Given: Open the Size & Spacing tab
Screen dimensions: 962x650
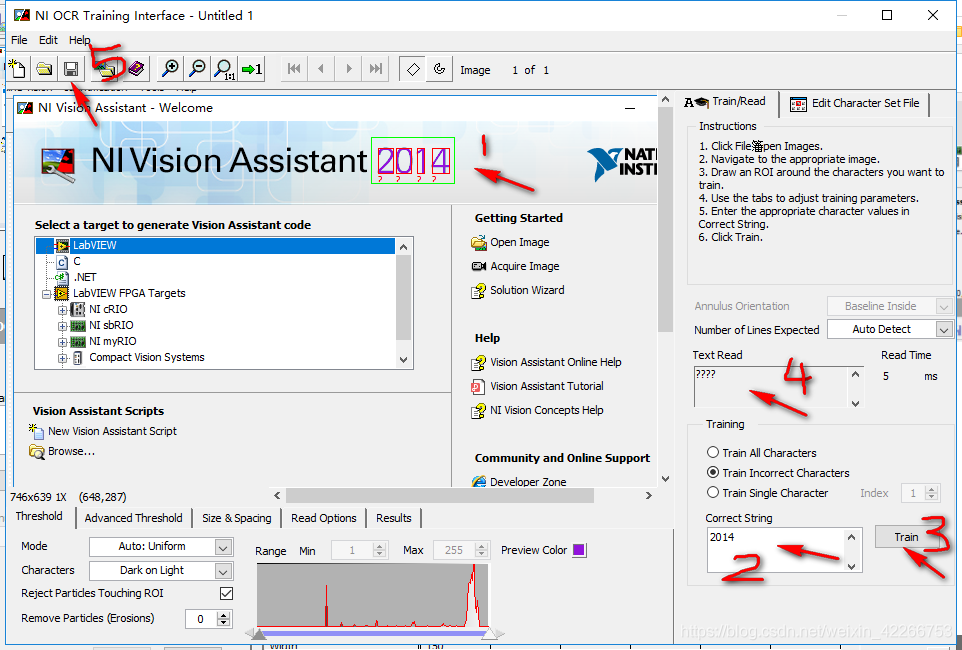Looking at the screenshot, I should (x=236, y=518).
